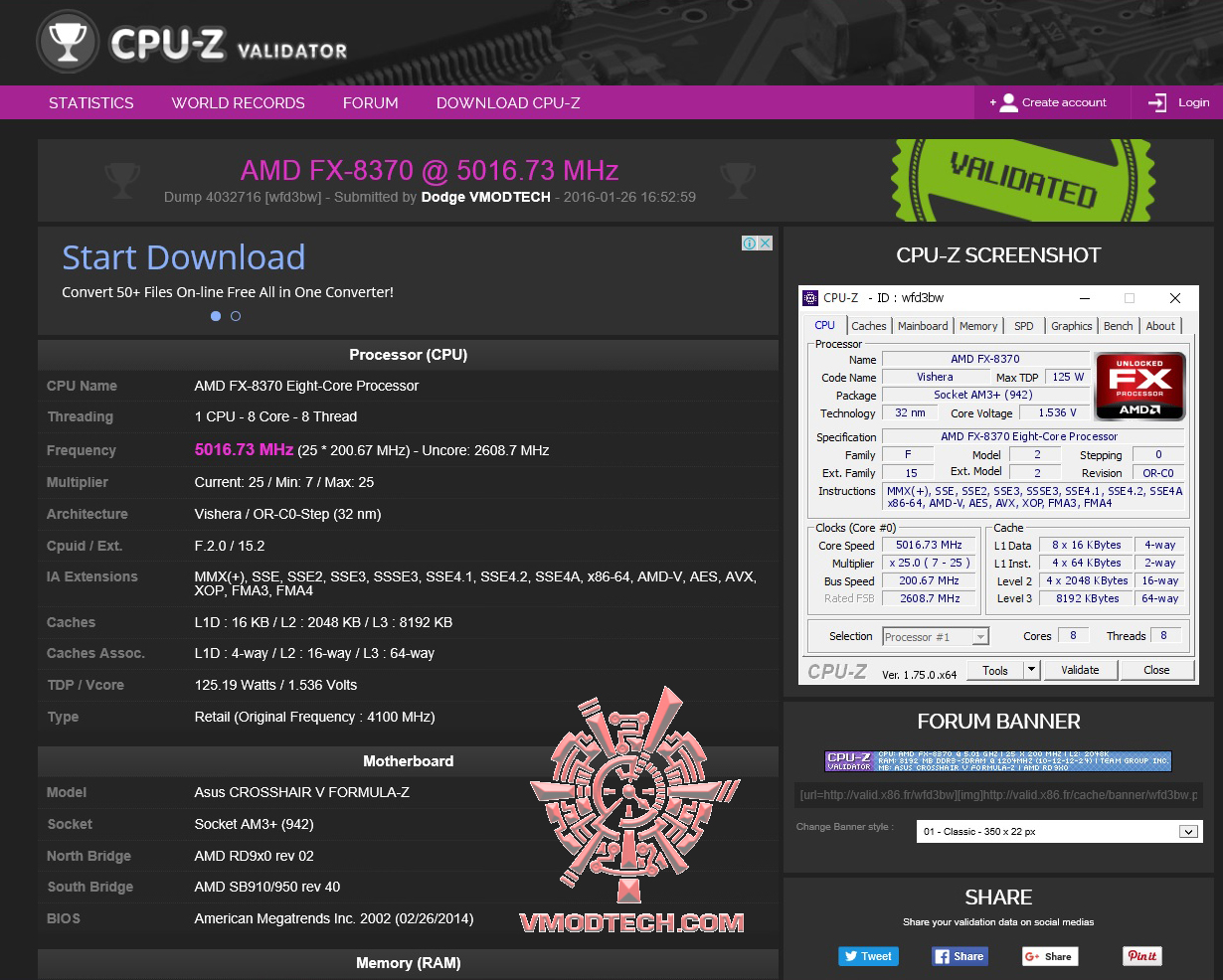Select the second ad carousel dot
This screenshot has height=980, width=1223.
236,316
